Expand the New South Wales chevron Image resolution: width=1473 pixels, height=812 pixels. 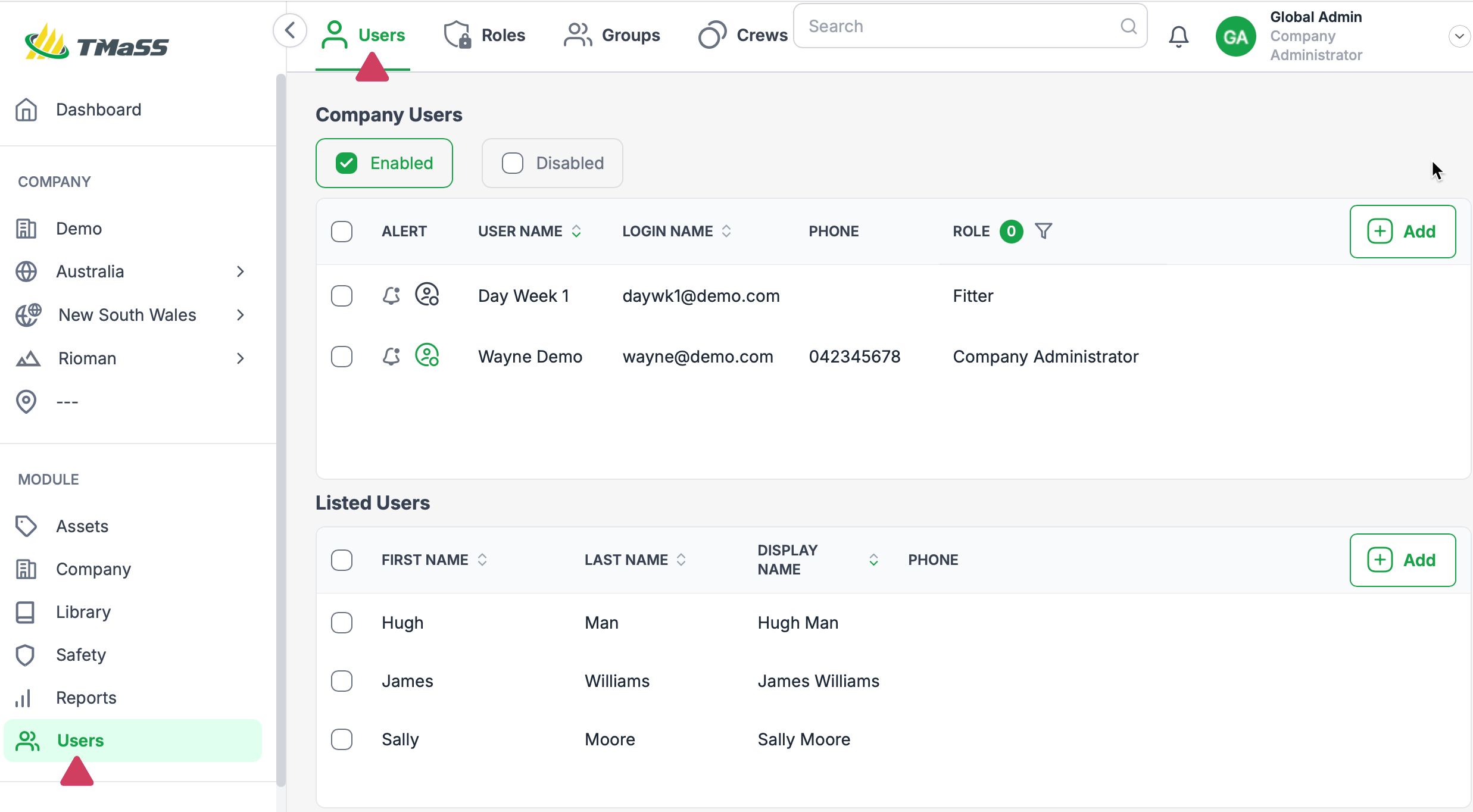pyautogui.click(x=241, y=315)
